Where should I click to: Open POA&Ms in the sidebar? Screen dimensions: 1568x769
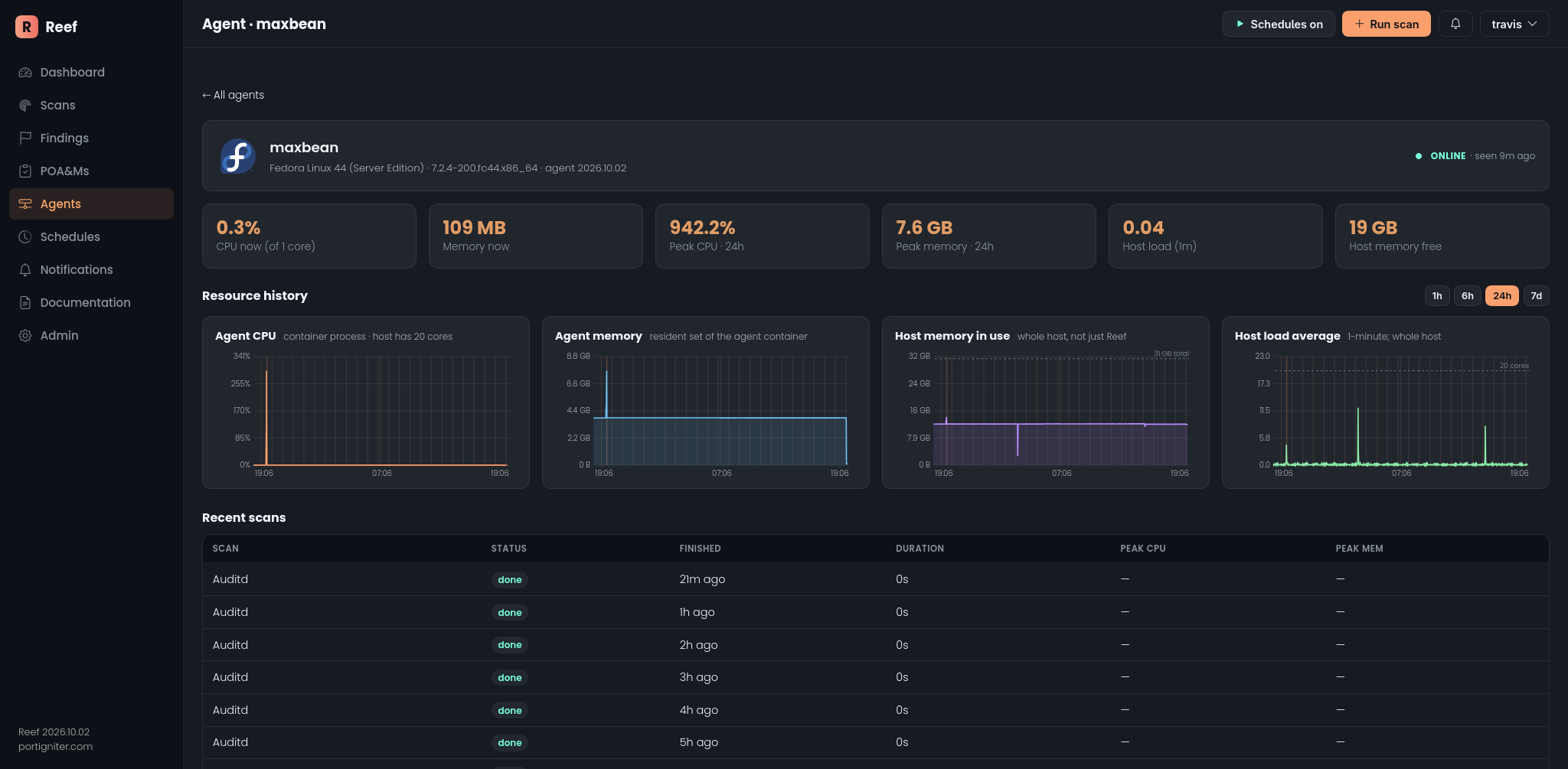point(91,171)
